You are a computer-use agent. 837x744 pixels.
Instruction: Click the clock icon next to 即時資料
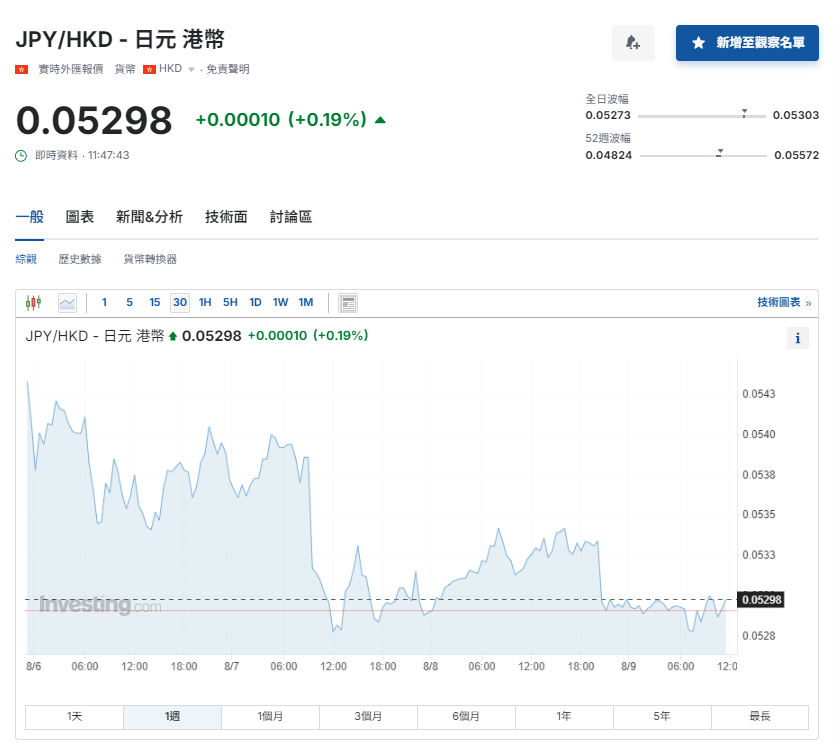pos(23,155)
